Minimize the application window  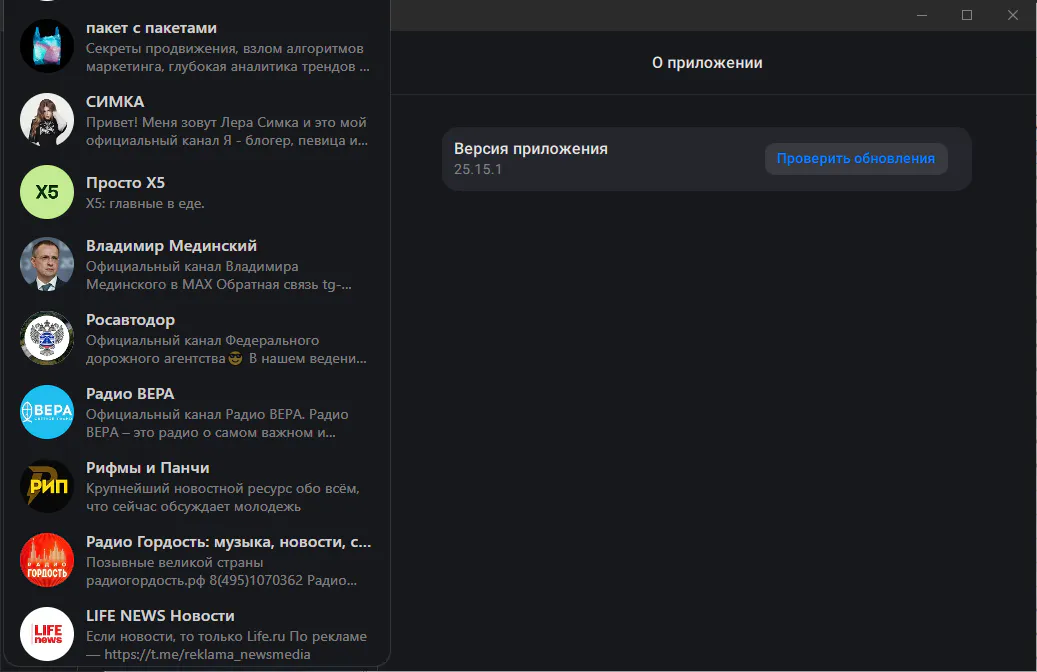click(920, 15)
